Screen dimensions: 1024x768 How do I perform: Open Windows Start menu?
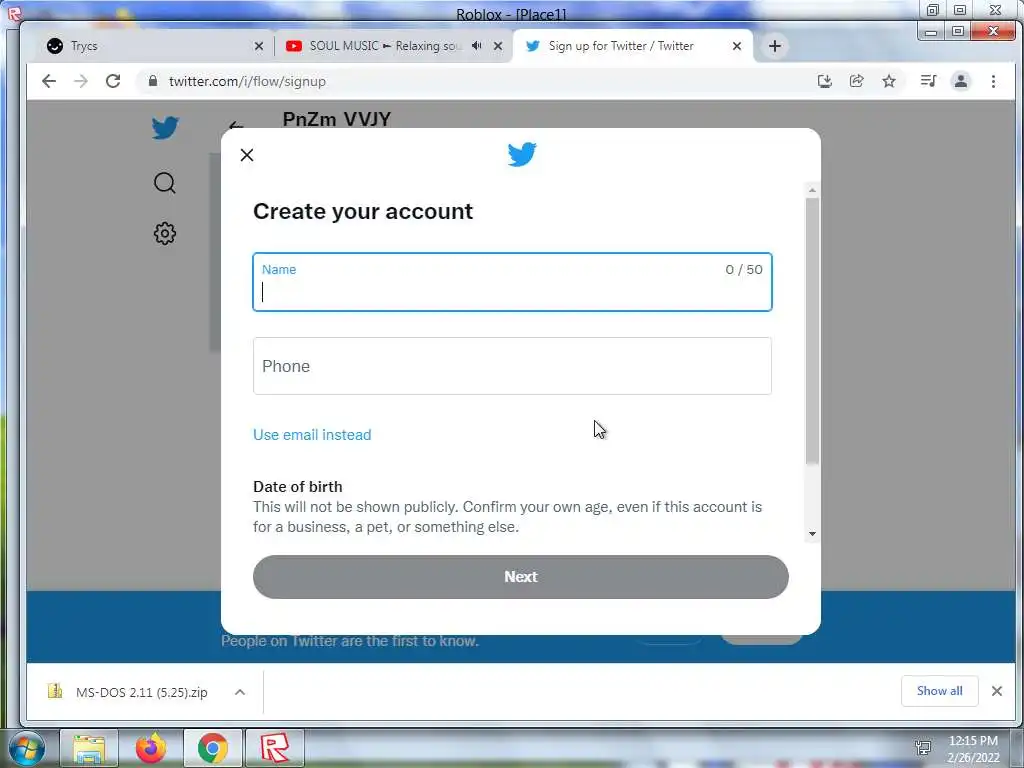point(25,749)
